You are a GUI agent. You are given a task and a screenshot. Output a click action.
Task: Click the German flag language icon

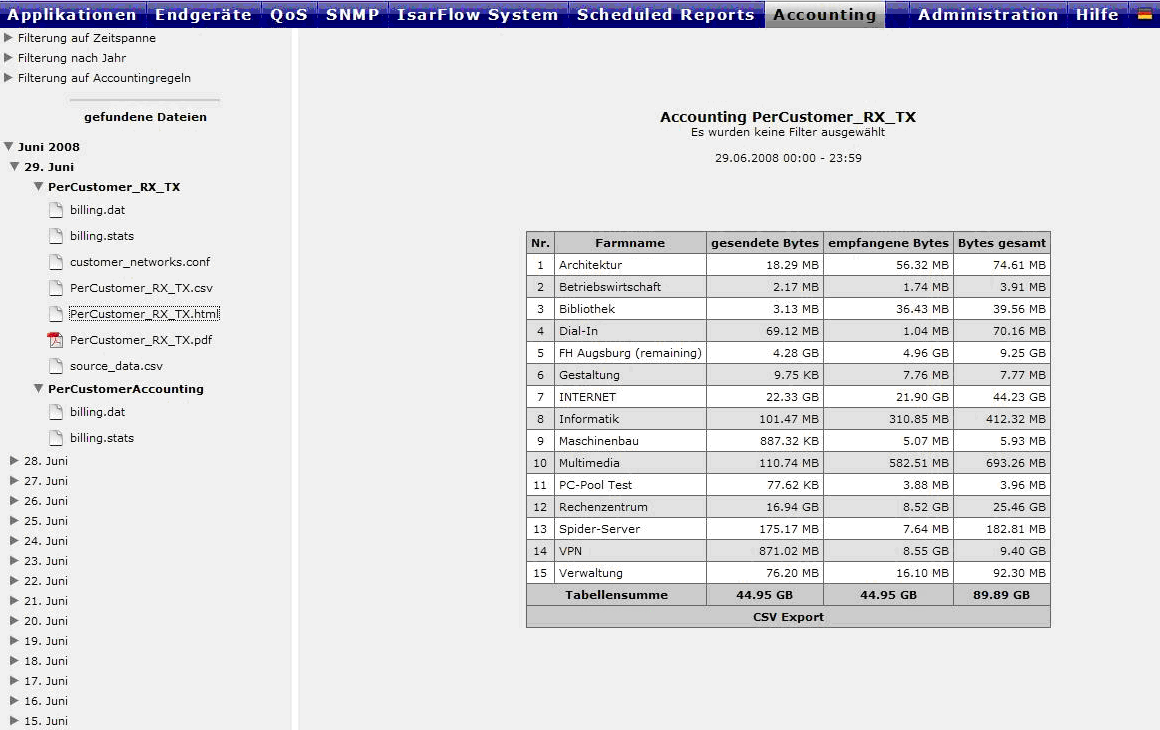coord(1145,14)
